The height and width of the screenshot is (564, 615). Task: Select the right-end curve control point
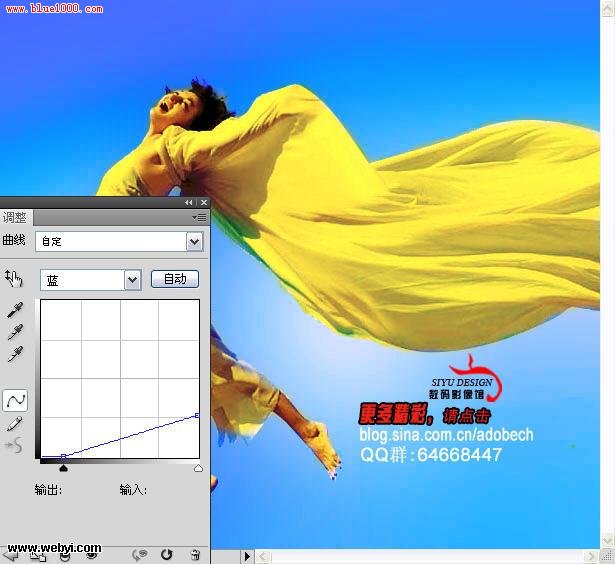[197, 415]
